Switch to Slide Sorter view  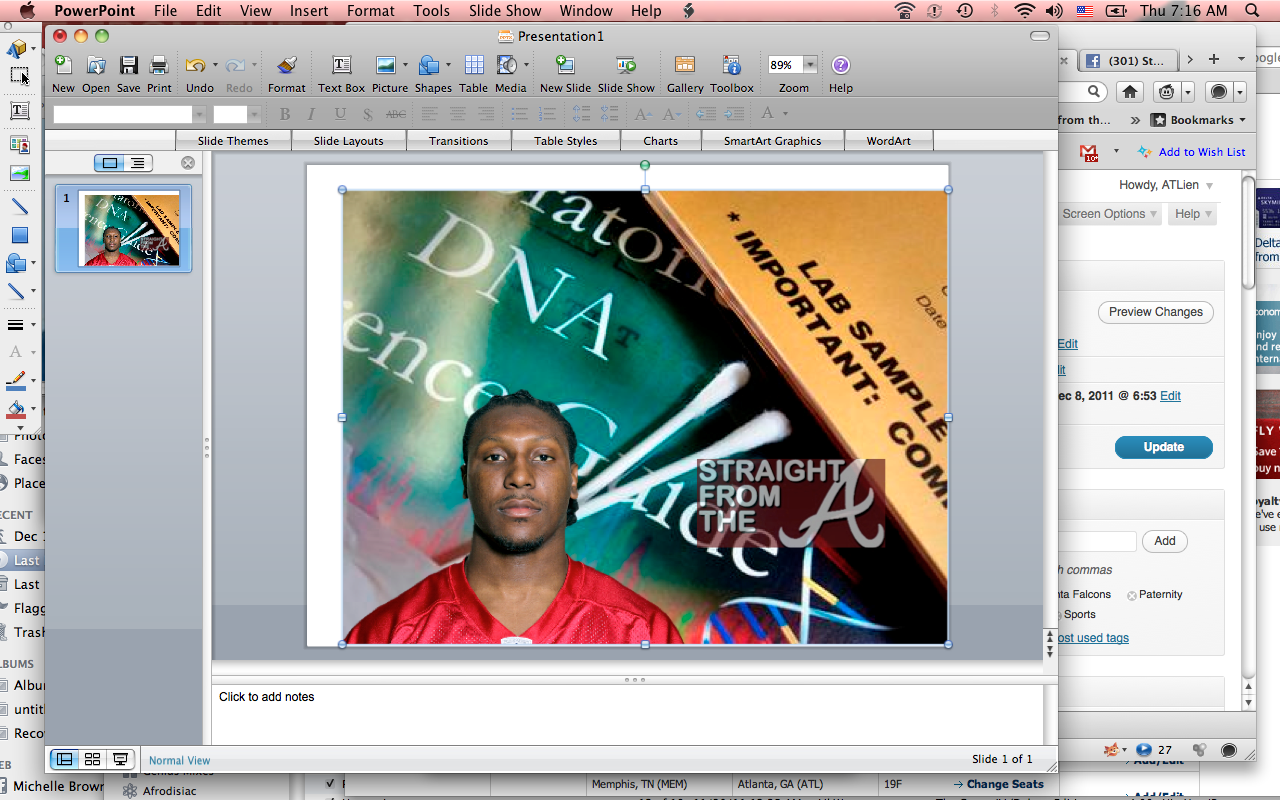[92, 759]
